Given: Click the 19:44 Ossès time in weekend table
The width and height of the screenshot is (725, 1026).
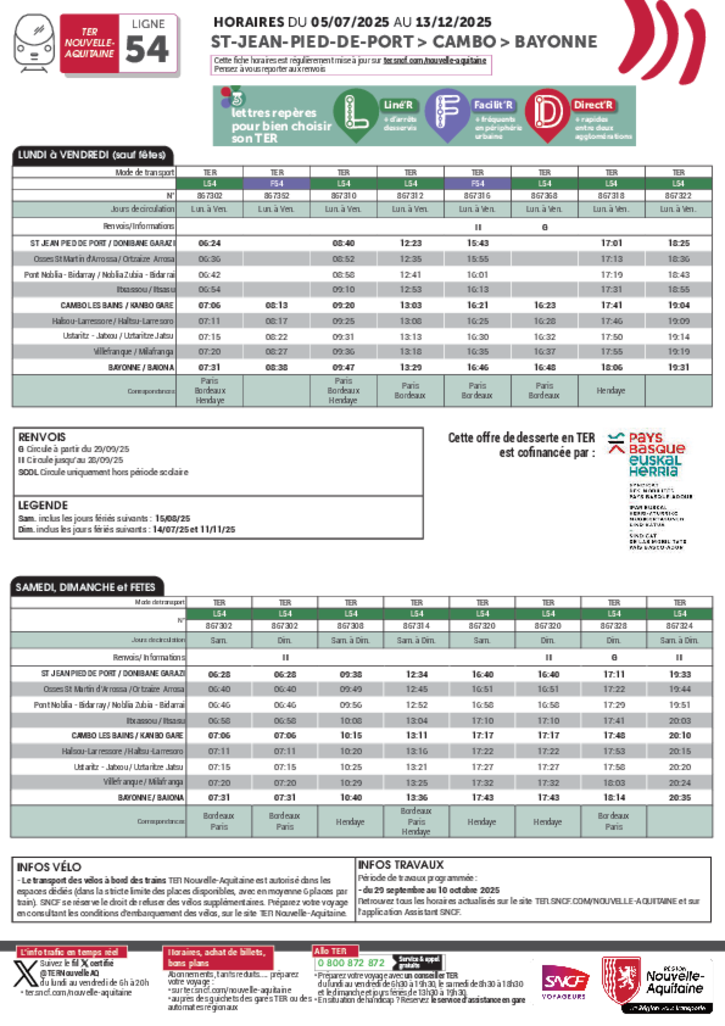Looking at the screenshot, I should click(x=678, y=689).
